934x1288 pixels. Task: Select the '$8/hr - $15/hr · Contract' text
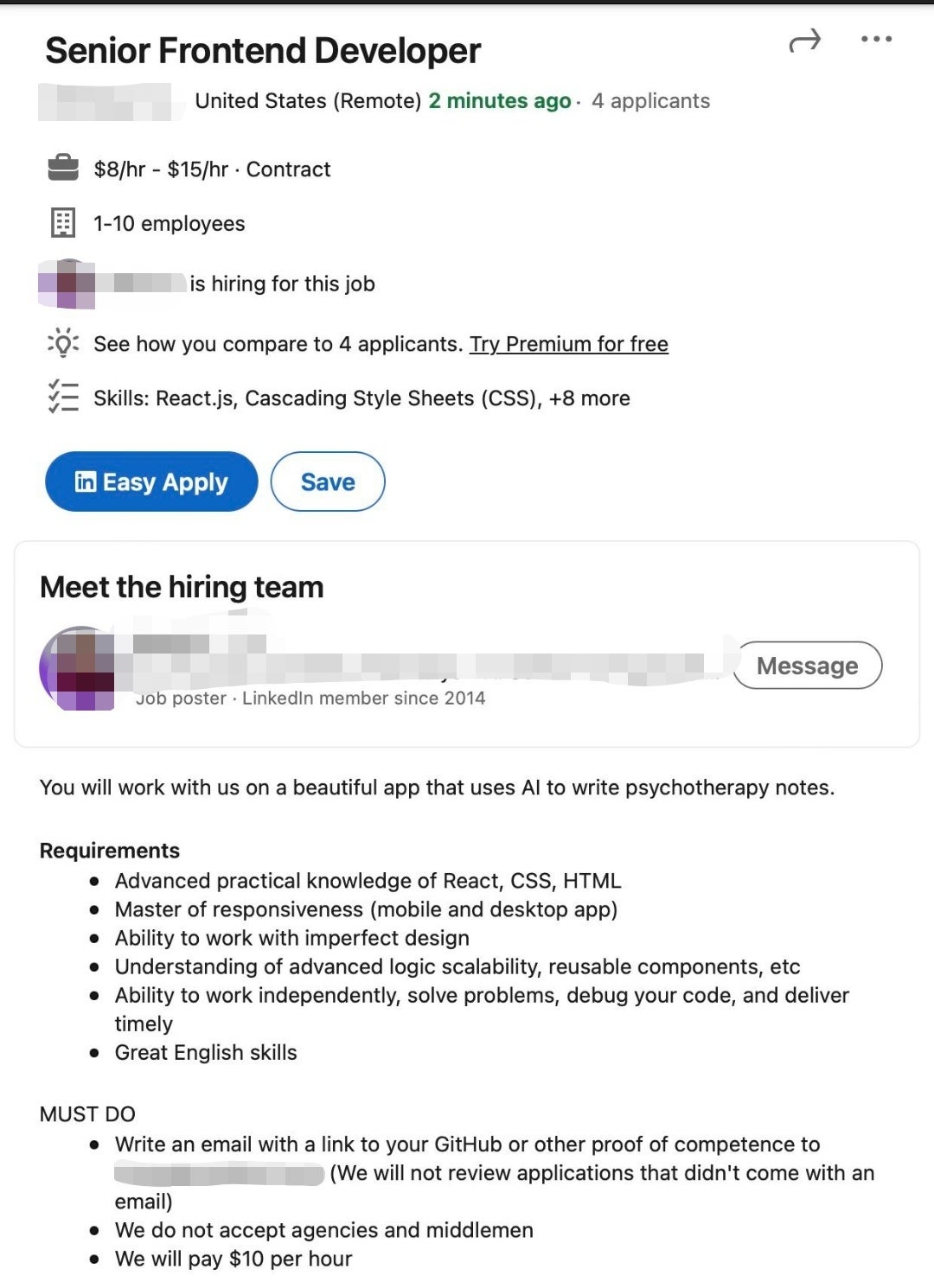coord(212,169)
